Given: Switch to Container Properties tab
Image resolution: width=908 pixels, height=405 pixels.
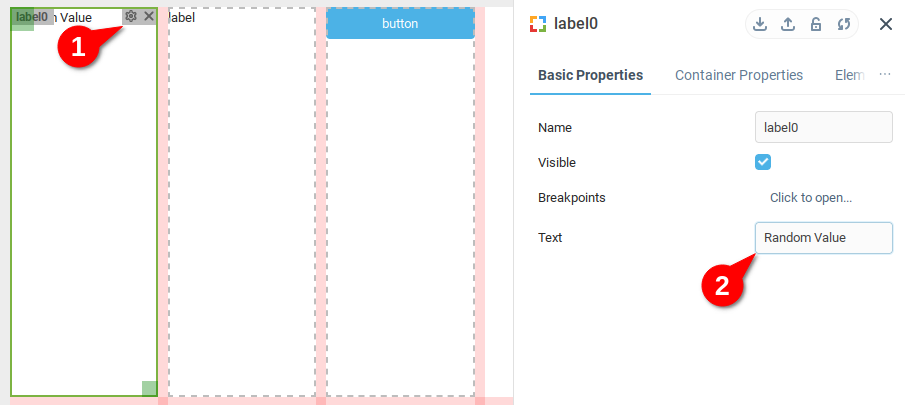Looking at the screenshot, I should coord(739,75).
